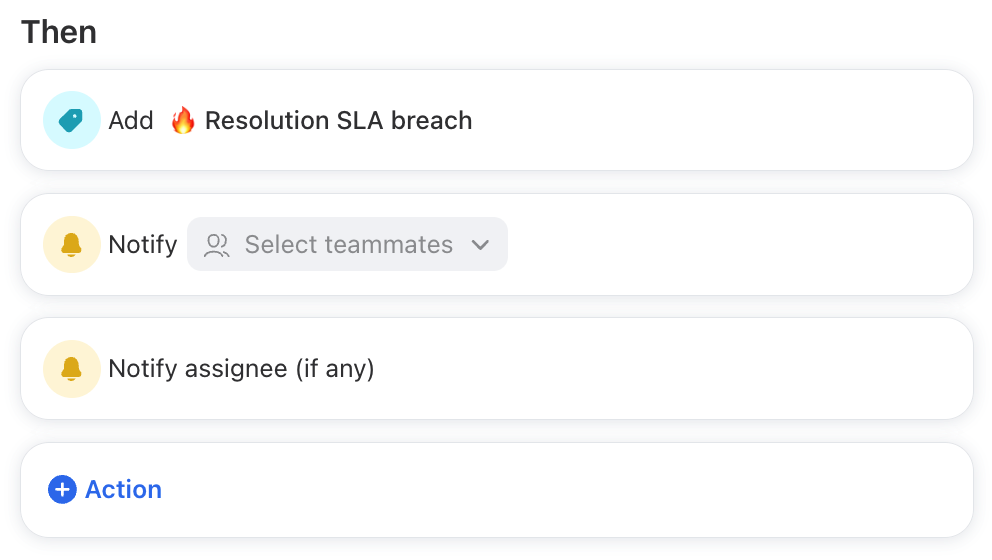Click the bell icon for Notify assignee

(x=71, y=369)
